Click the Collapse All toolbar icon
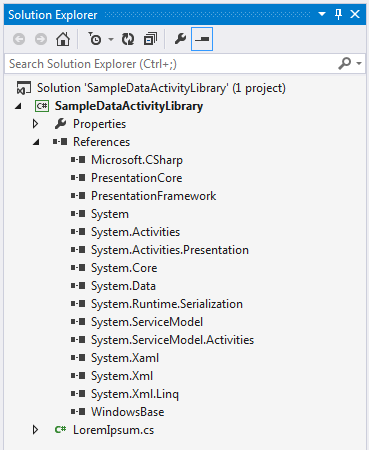Viewport: 369px width, 450px height. pyautogui.click(x=150, y=39)
